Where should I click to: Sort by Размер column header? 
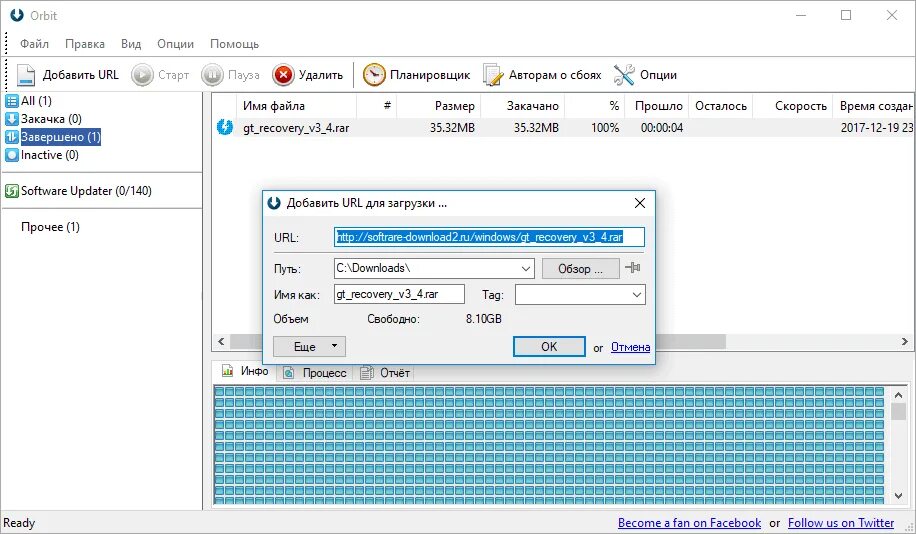click(x=438, y=106)
